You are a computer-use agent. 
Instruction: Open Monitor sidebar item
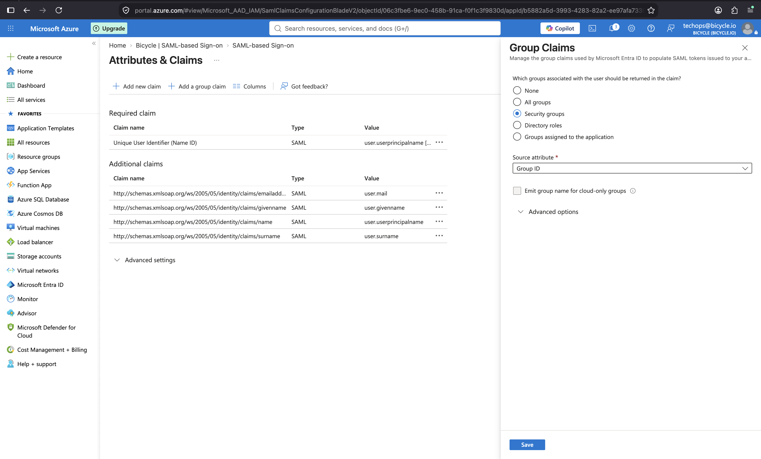[x=22, y=299]
